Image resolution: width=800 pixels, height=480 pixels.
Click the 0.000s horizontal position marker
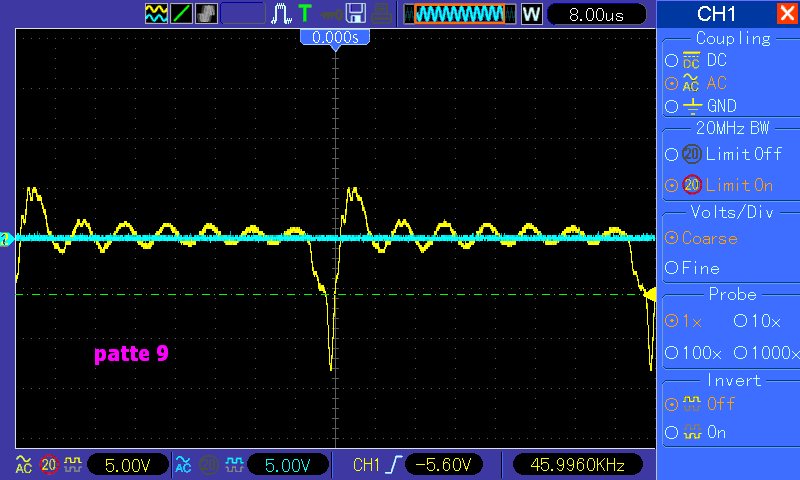click(x=336, y=36)
